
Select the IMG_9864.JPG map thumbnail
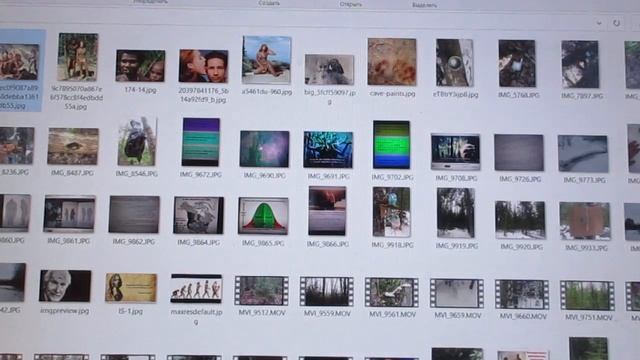click(198, 216)
